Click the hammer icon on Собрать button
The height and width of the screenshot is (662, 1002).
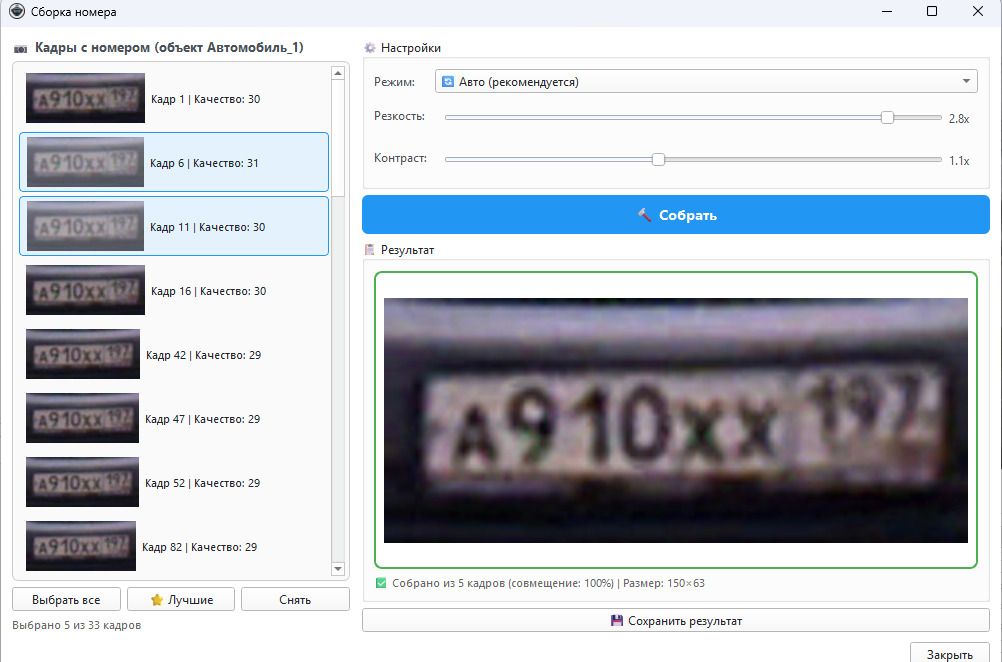[644, 215]
